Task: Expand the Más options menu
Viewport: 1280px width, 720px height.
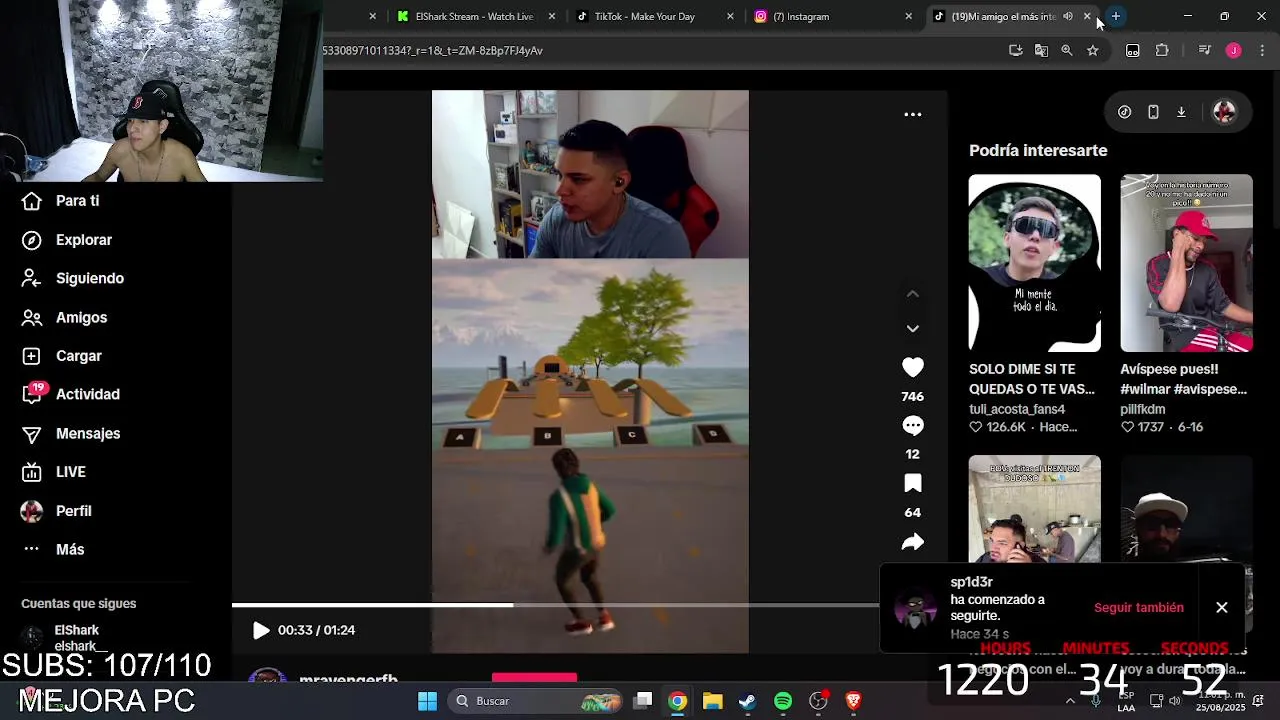Action: tap(54, 549)
